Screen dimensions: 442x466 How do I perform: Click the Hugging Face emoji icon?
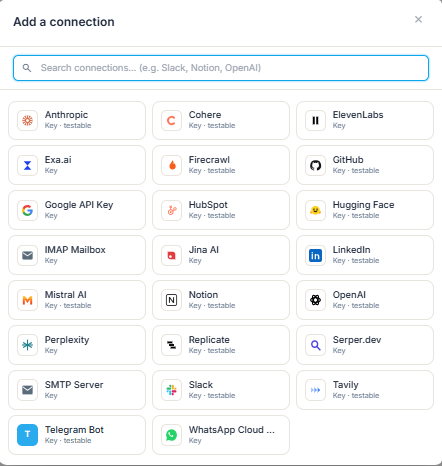coord(315,210)
